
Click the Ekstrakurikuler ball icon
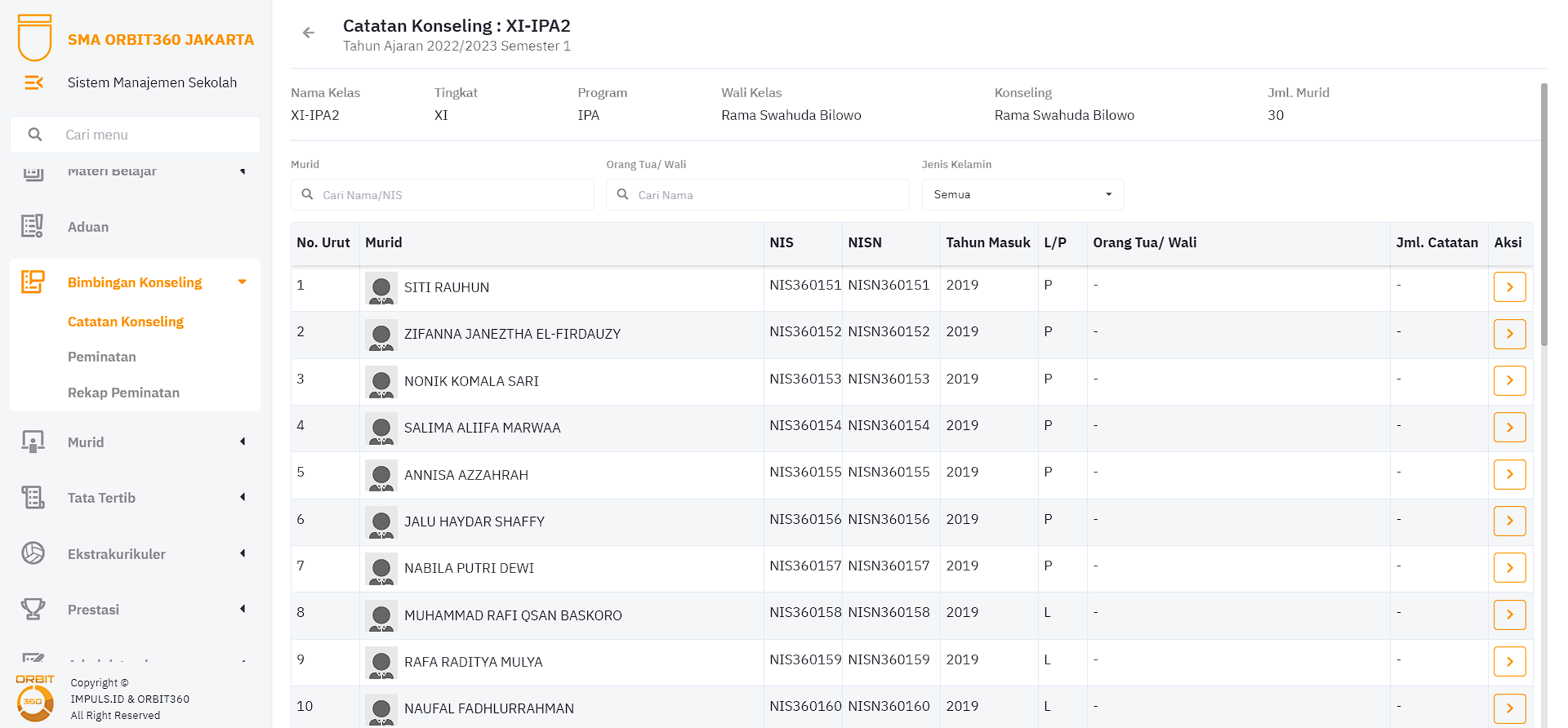(x=33, y=553)
